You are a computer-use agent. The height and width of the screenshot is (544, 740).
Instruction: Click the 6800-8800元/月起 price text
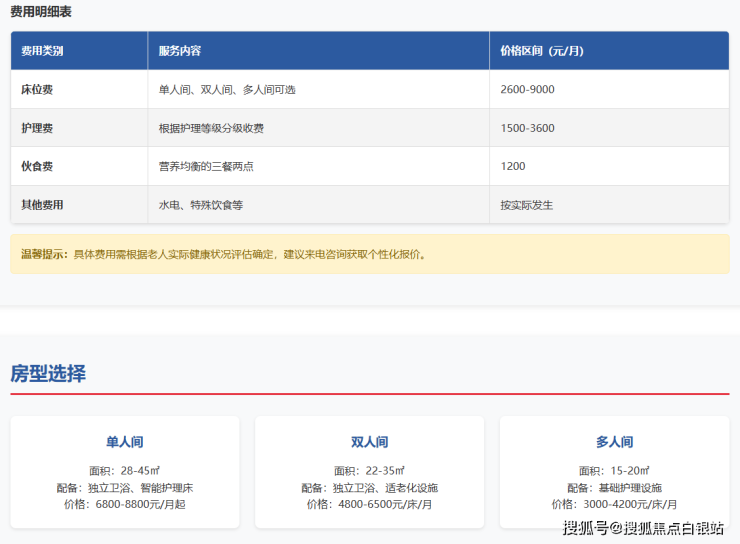pos(140,504)
